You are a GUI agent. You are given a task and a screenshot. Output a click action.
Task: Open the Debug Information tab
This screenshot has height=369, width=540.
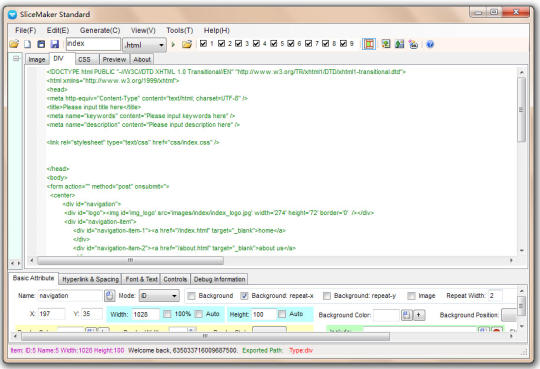tap(219, 279)
